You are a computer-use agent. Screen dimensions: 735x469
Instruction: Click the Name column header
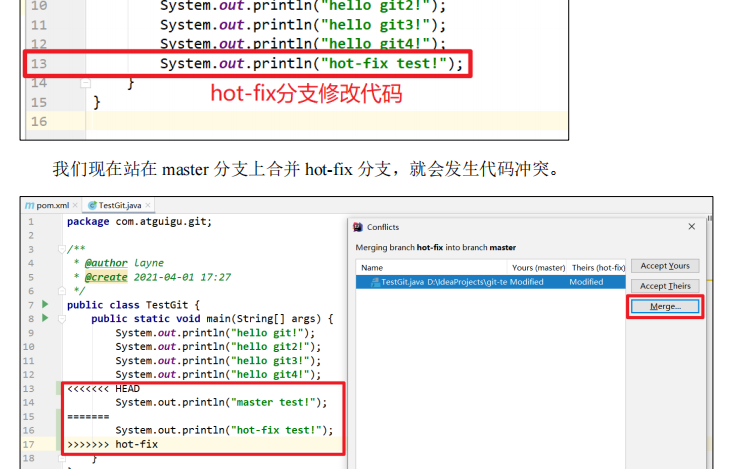[372, 268]
